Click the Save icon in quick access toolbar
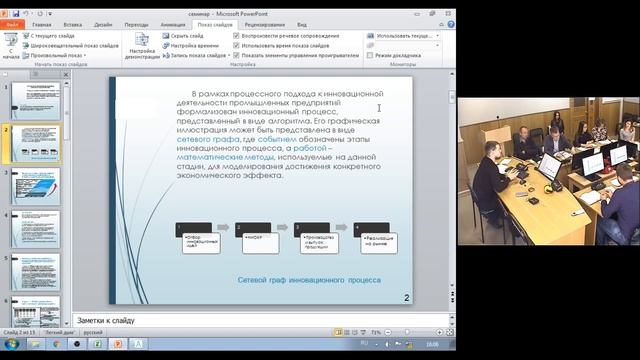Screen dimensions: 640x360 16,13
